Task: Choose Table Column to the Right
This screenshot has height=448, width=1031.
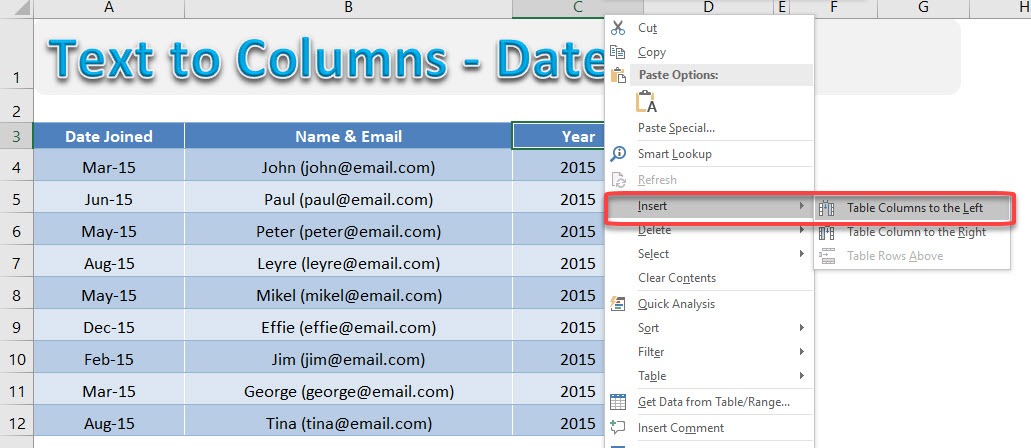Action: pos(913,232)
